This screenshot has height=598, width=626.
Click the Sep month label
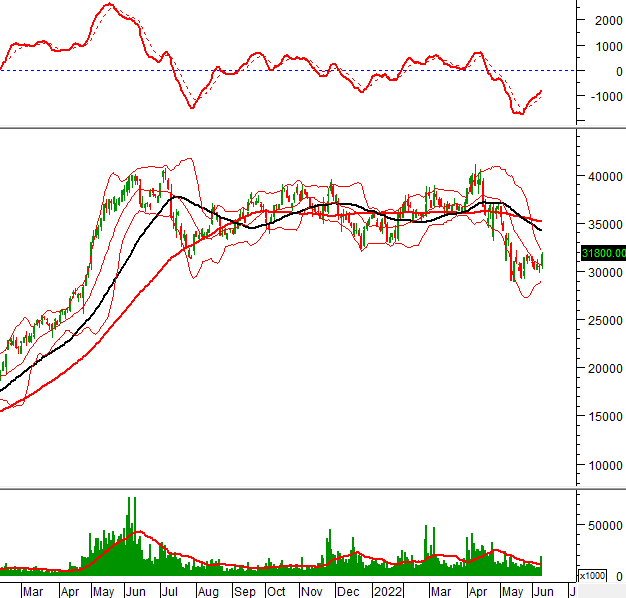(x=244, y=591)
